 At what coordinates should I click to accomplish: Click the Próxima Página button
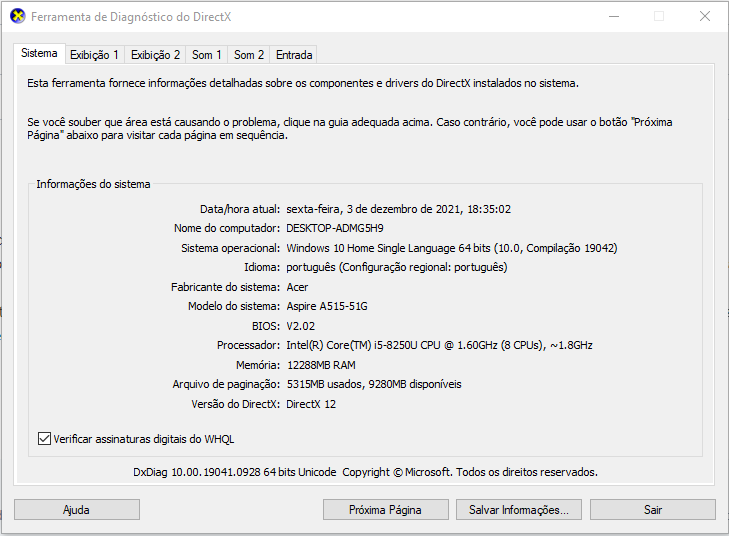pyautogui.click(x=385, y=510)
